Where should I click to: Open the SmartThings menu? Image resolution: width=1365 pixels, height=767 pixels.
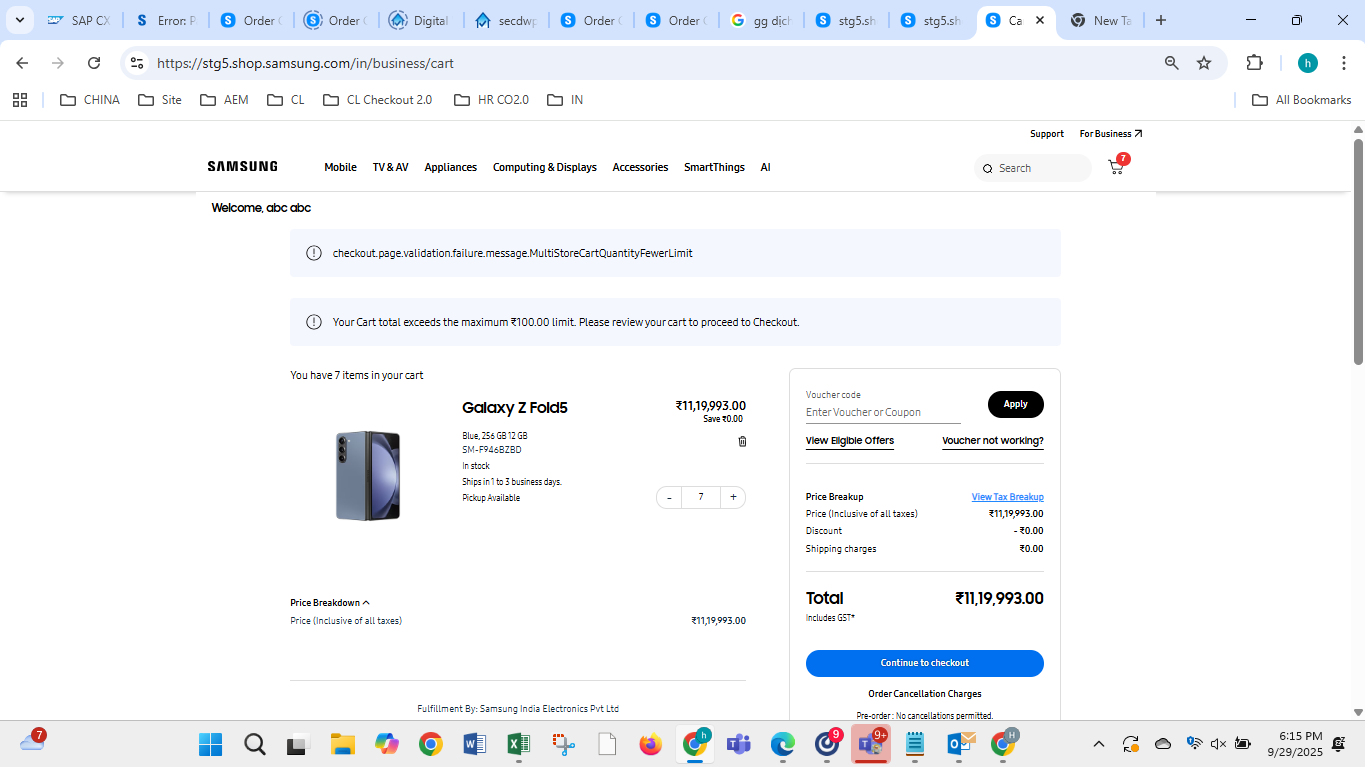coord(714,167)
